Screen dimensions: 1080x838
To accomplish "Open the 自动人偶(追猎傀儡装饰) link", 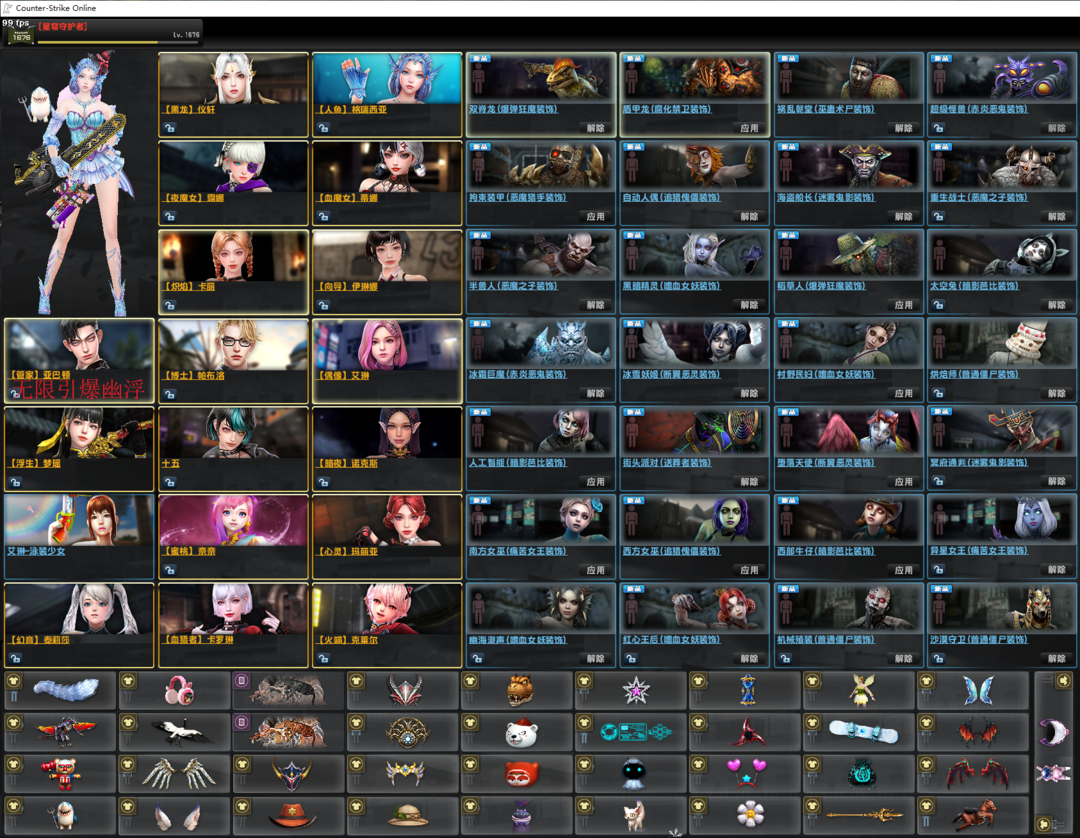I will (x=671, y=198).
